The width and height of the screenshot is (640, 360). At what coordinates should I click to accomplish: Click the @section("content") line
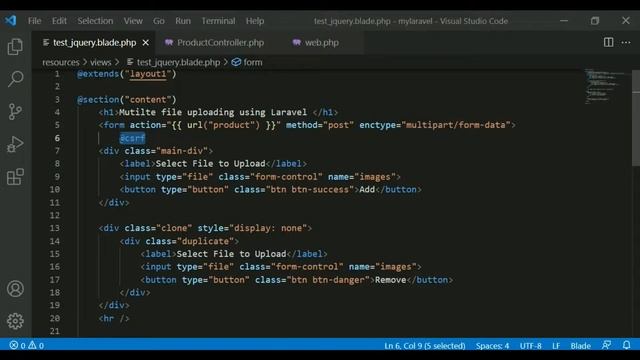tap(127, 100)
